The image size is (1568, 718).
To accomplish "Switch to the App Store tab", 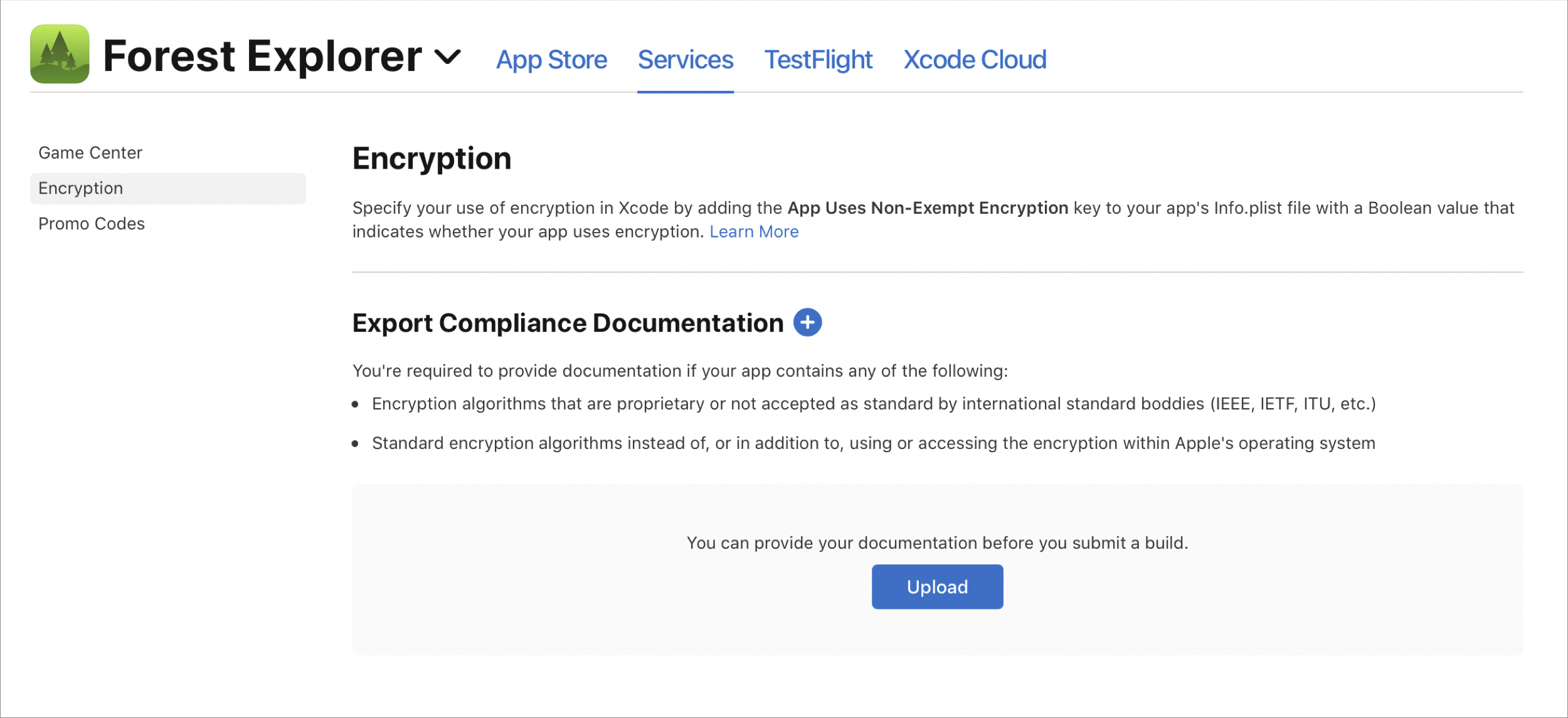I will 551,60.
